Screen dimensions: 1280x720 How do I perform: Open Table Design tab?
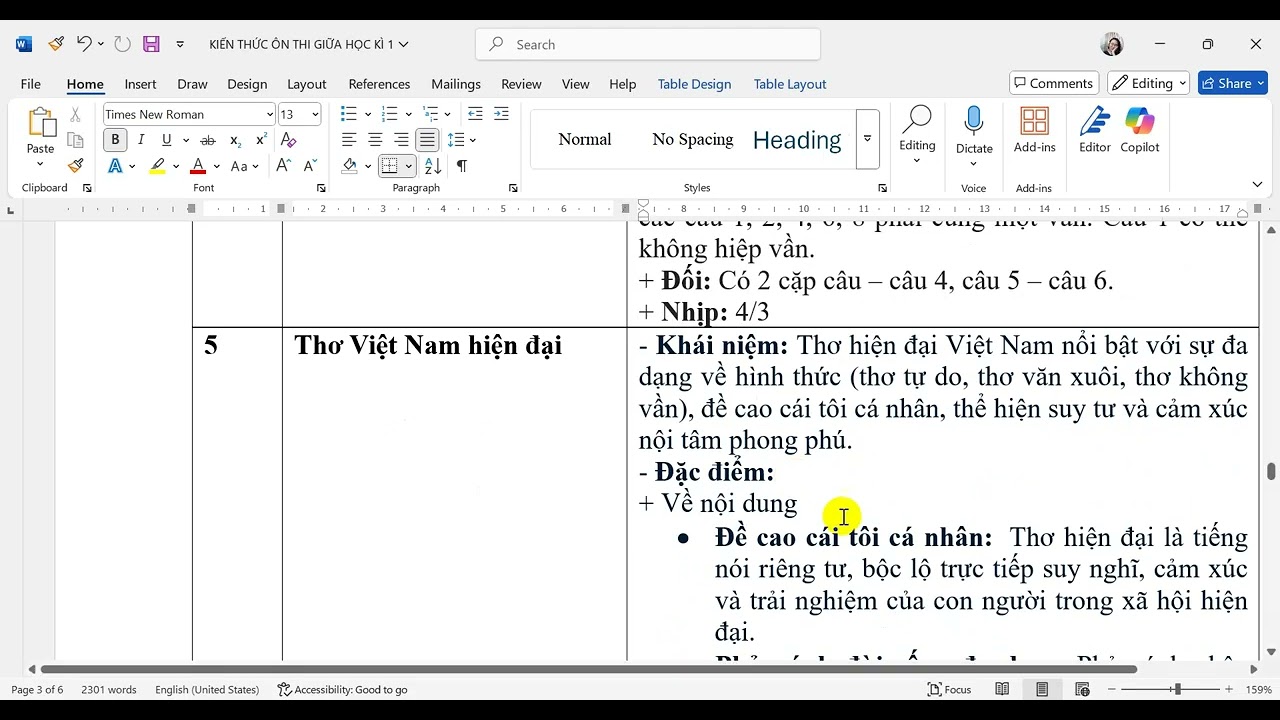(x=694, y=84)
